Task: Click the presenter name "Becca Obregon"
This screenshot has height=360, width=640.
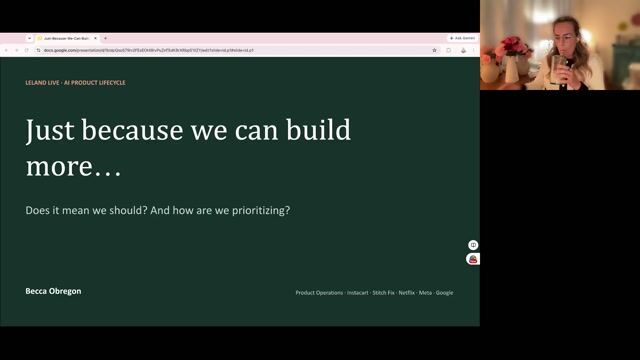Action: point(53,291)
